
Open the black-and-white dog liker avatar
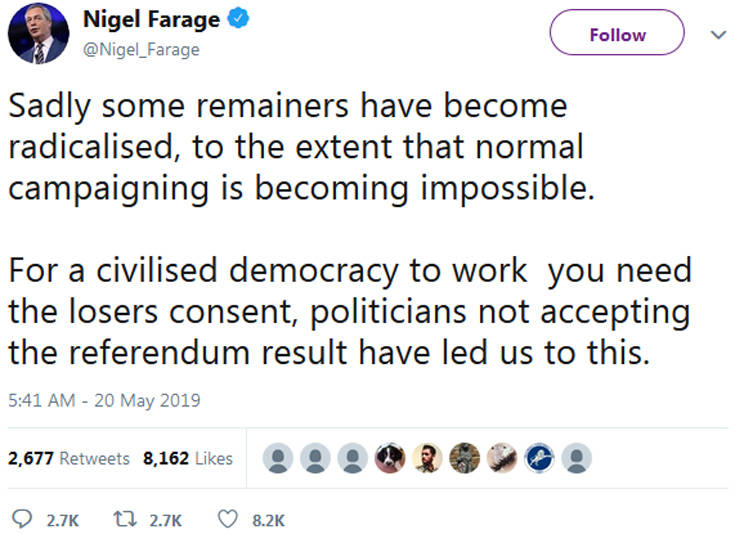pos(388,458)
